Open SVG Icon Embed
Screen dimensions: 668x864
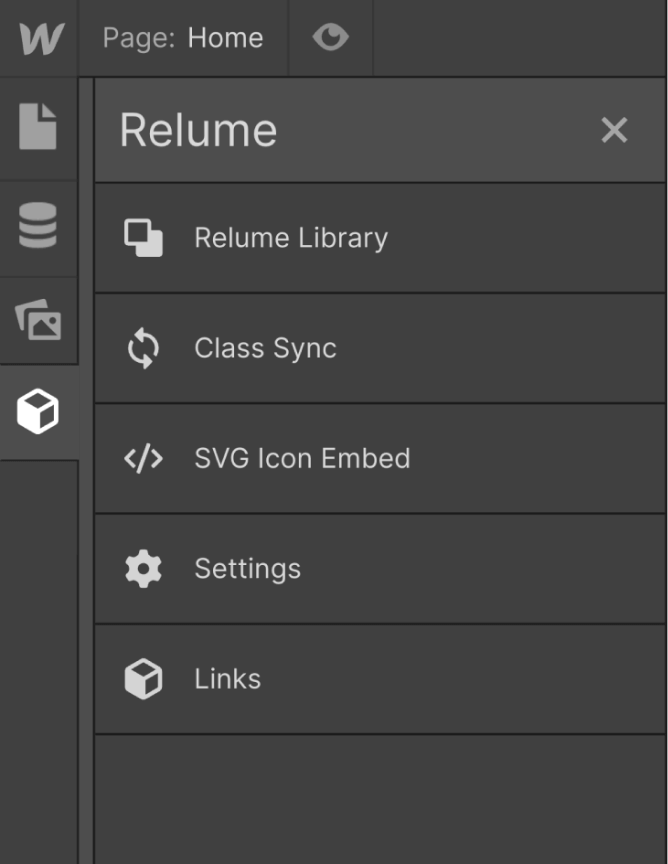[300, 458]
